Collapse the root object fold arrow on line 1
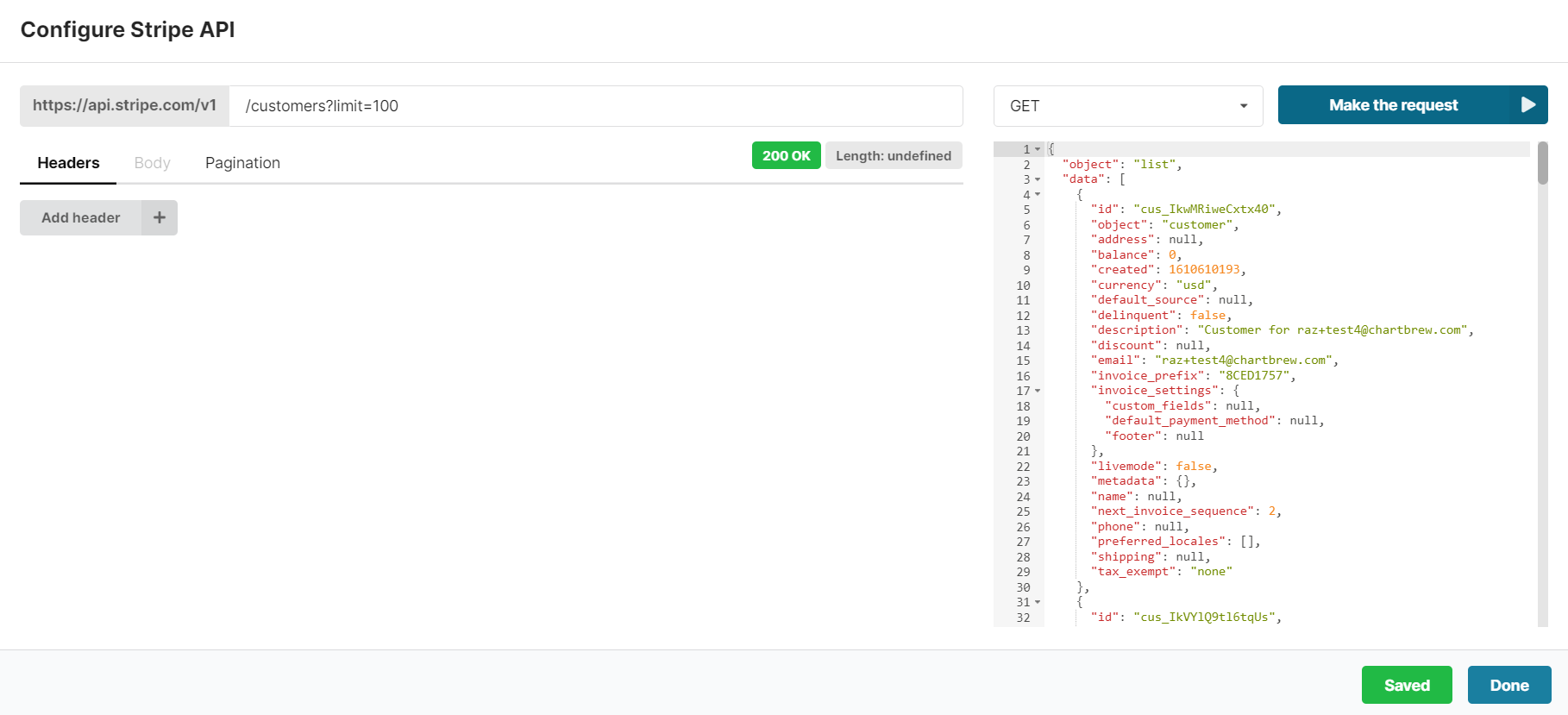Image resolution: width=1568 pixels, height=715 pixels. pos(1038,149)
